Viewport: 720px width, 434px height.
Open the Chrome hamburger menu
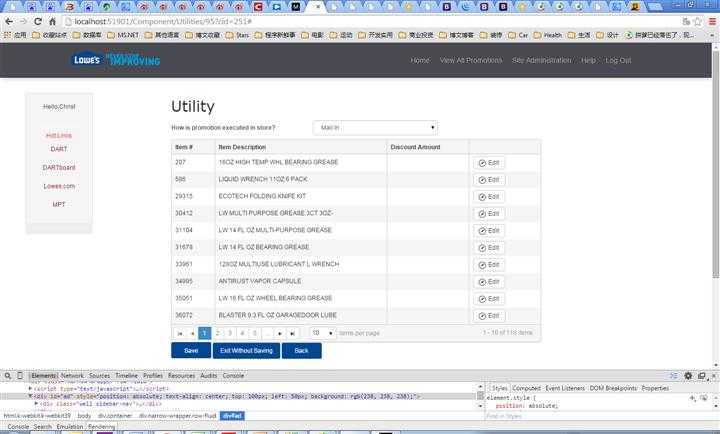click(x=713, y=22)
